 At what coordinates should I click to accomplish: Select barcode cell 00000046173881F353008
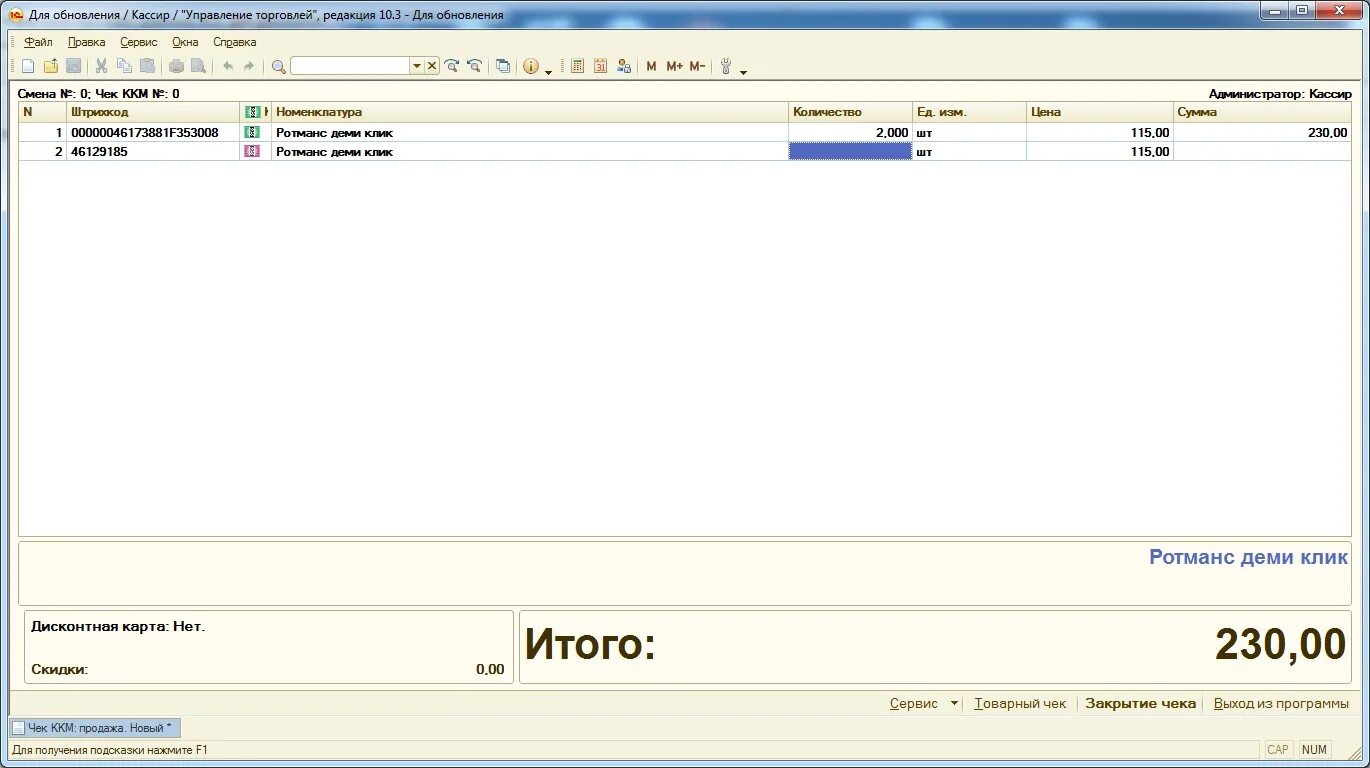(154, 132)
